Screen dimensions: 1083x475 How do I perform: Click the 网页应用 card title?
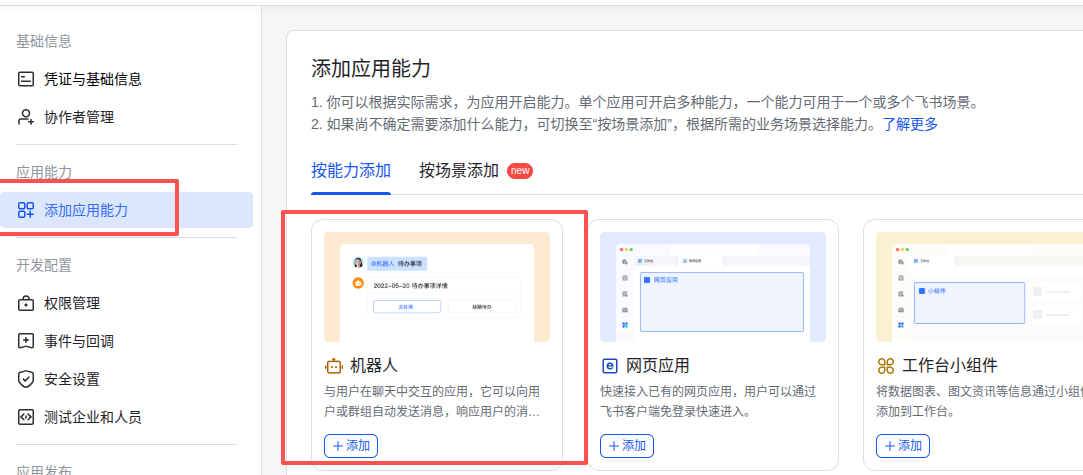[x=658, y=366]
